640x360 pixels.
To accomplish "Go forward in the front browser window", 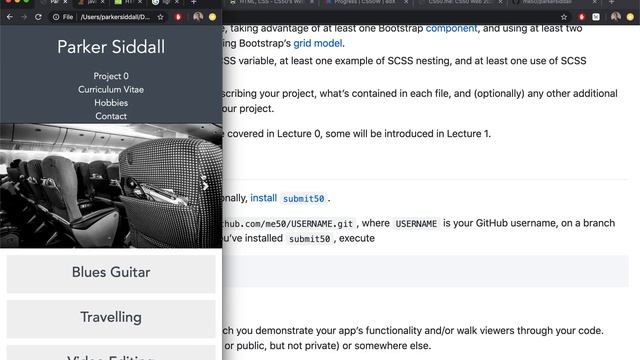I will tap(24, 17).
